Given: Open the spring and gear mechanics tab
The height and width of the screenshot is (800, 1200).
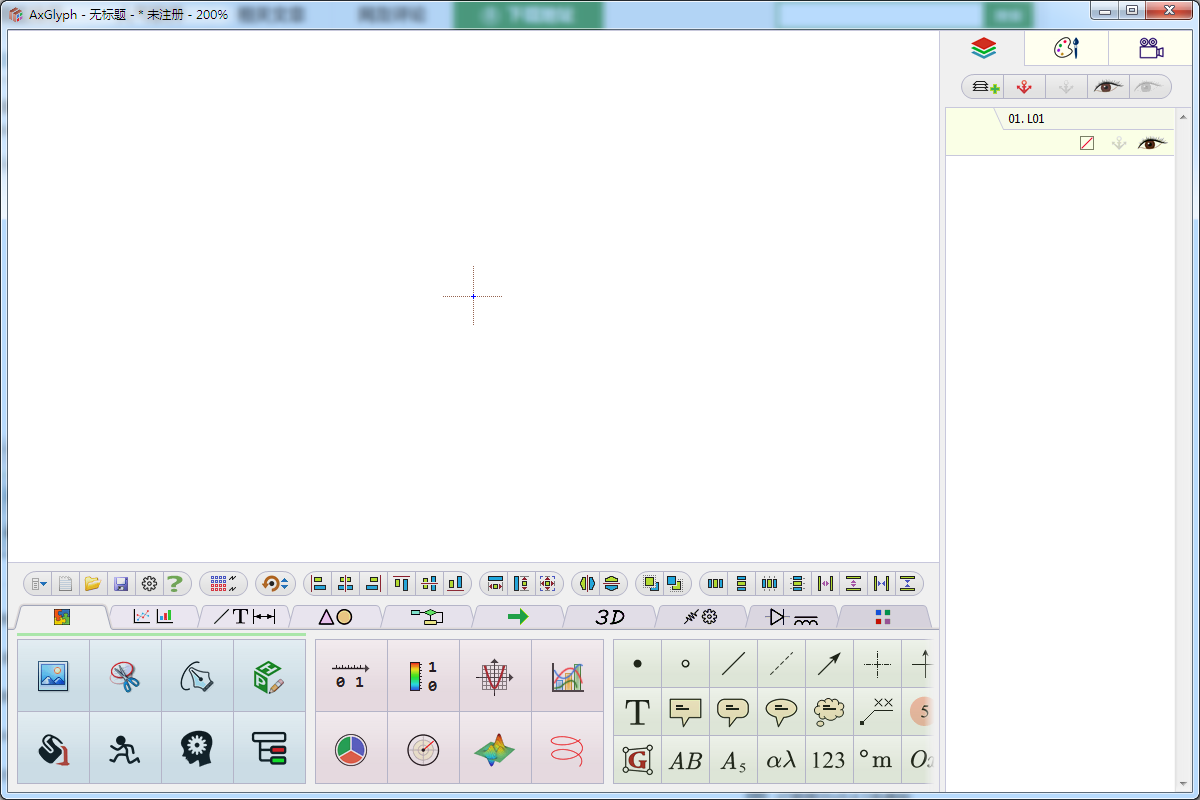Looking at the screenshot, I should coord(701,617).
